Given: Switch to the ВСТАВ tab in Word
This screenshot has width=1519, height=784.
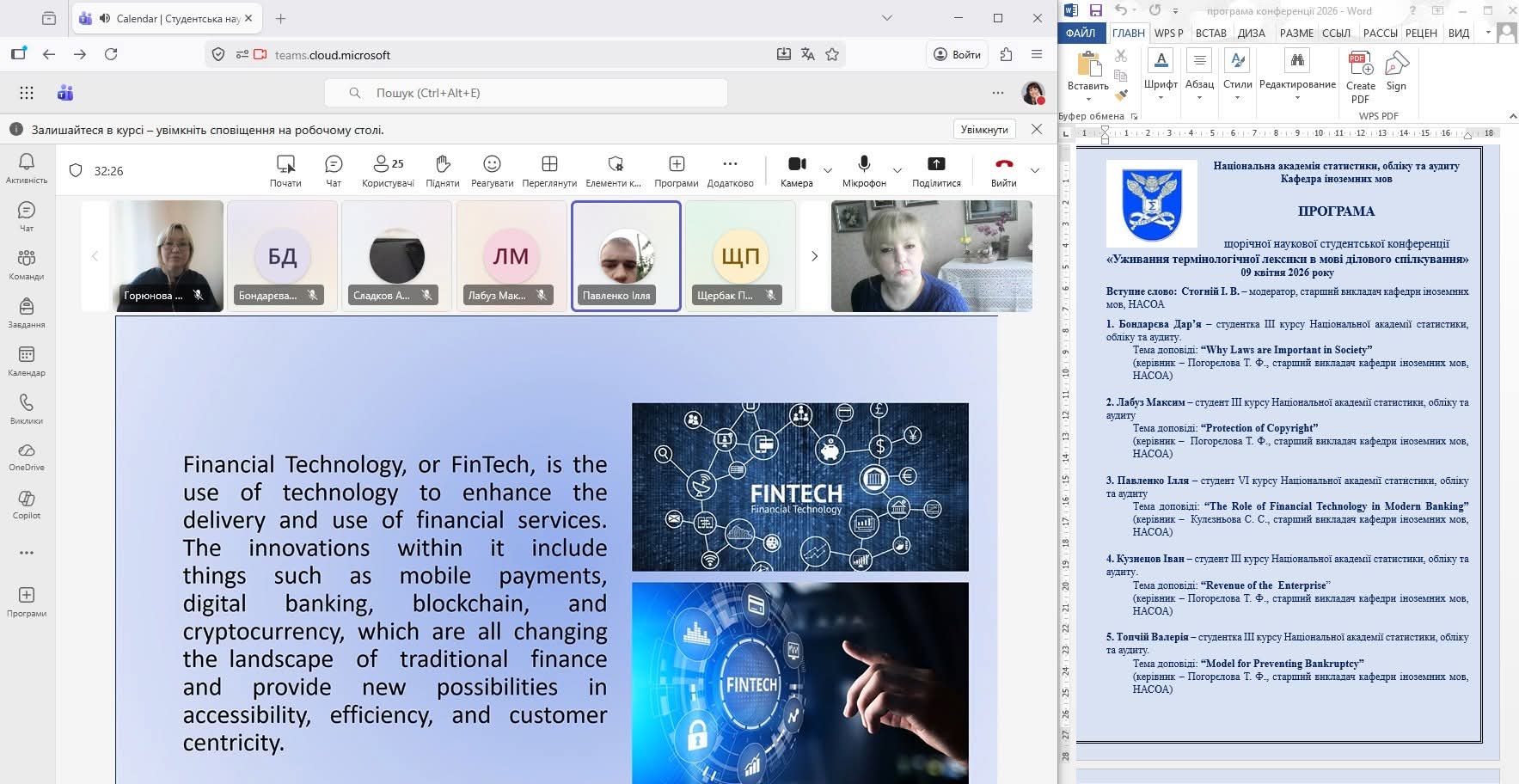Looking at the screenshot, I should [x=1210, y=33].
